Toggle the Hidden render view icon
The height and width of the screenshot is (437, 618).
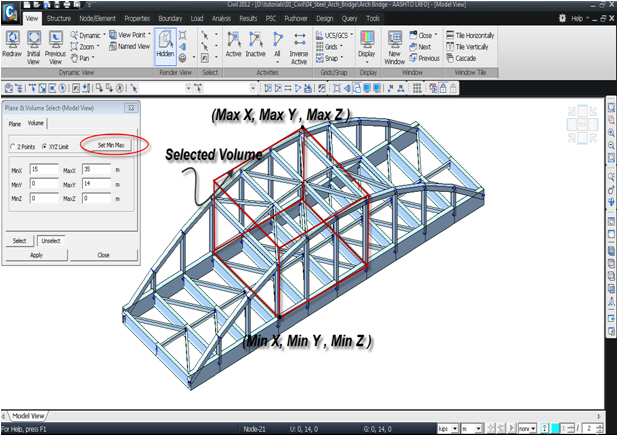click(x=166, y=47)
